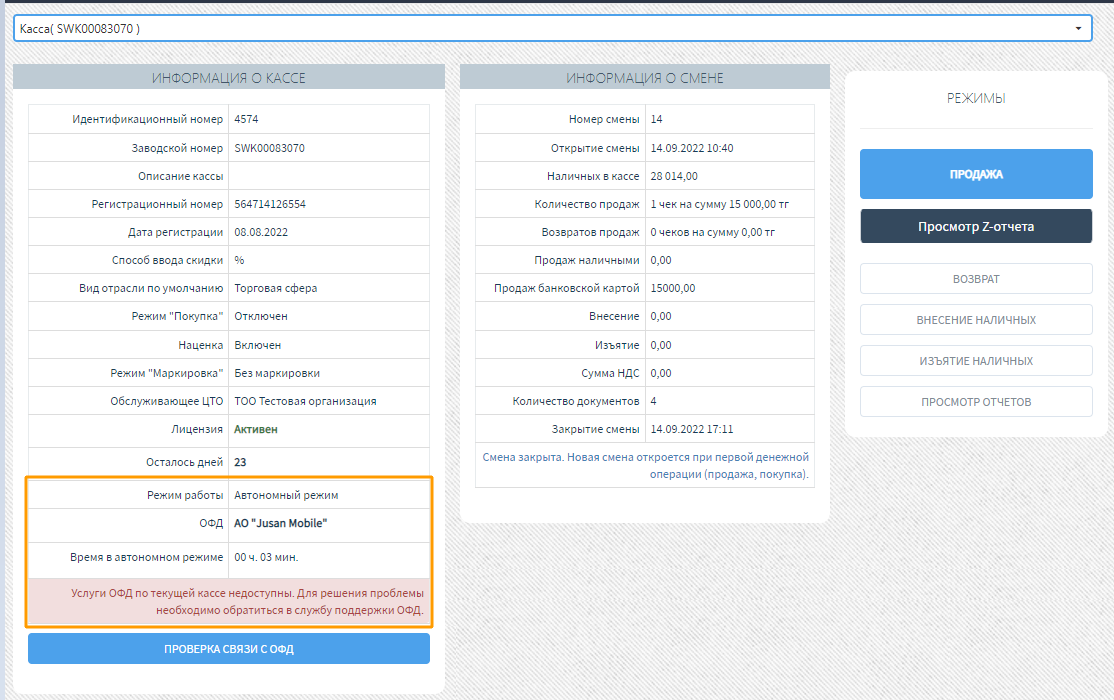
Task: Click the ИНФОРМАЦИЯ О КАССЕ header
Action: tap(229, 78)
